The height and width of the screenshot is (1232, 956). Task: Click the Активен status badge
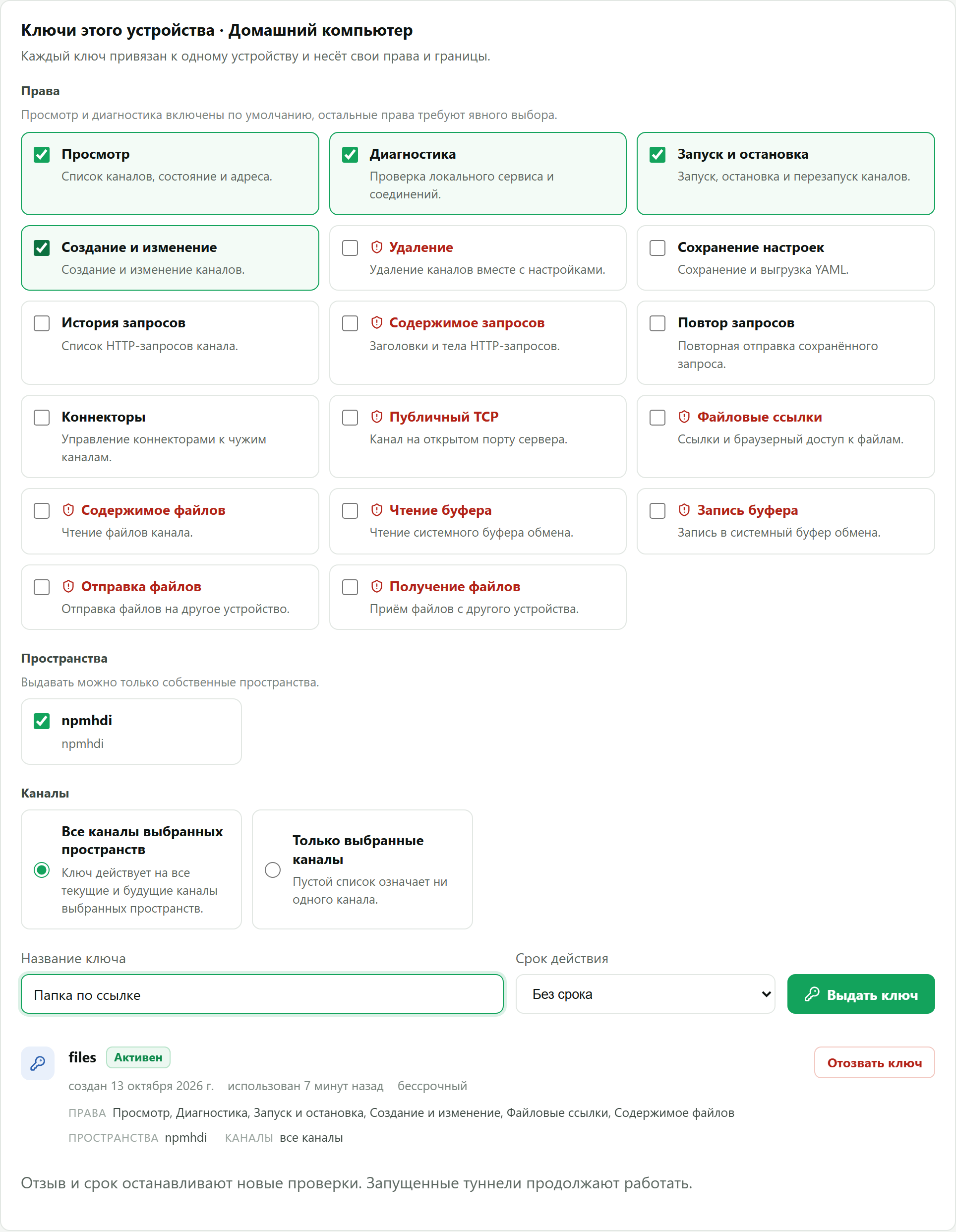pyautogui.click(x=138, y=1058)
